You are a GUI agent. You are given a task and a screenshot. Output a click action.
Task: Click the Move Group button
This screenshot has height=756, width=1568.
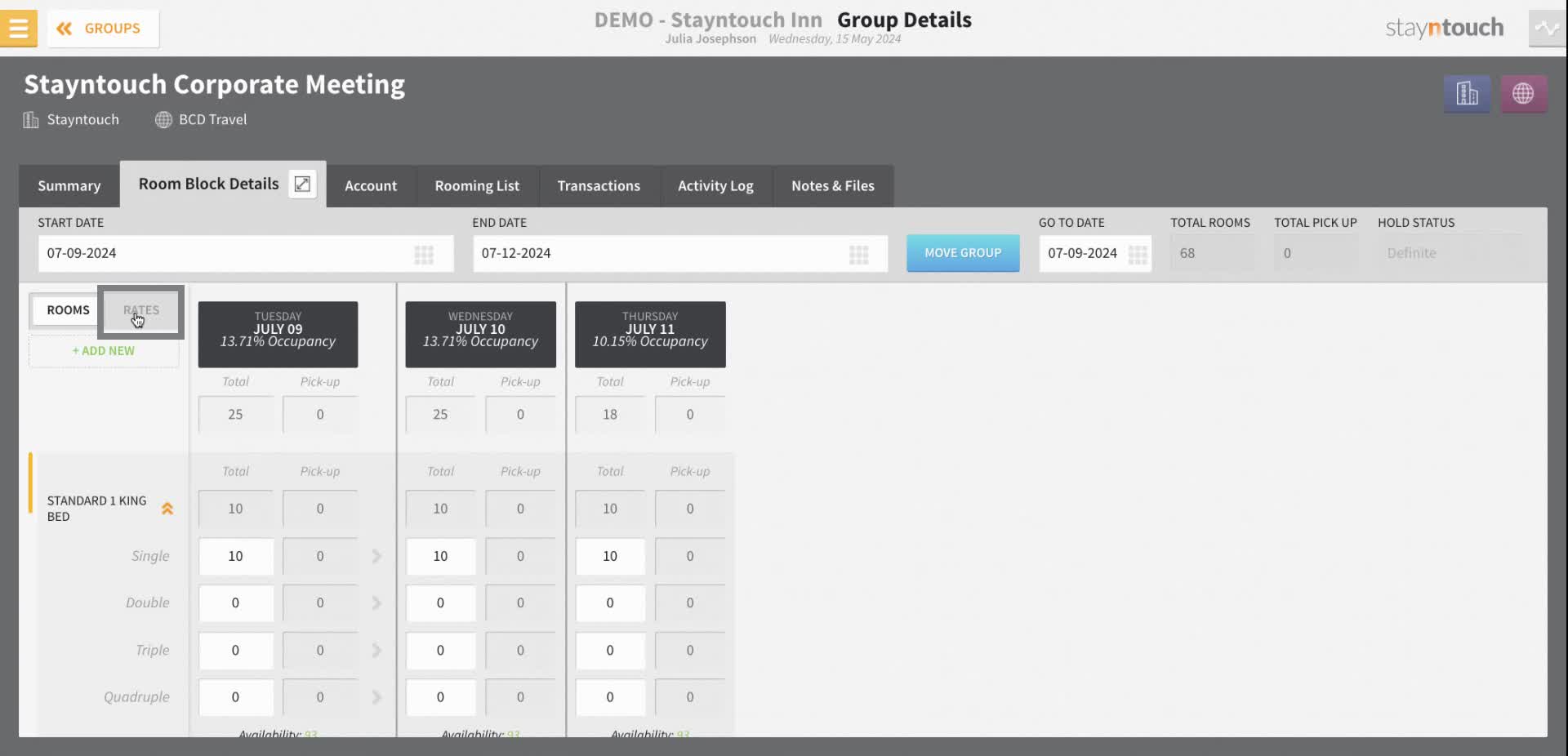point(963,253)
